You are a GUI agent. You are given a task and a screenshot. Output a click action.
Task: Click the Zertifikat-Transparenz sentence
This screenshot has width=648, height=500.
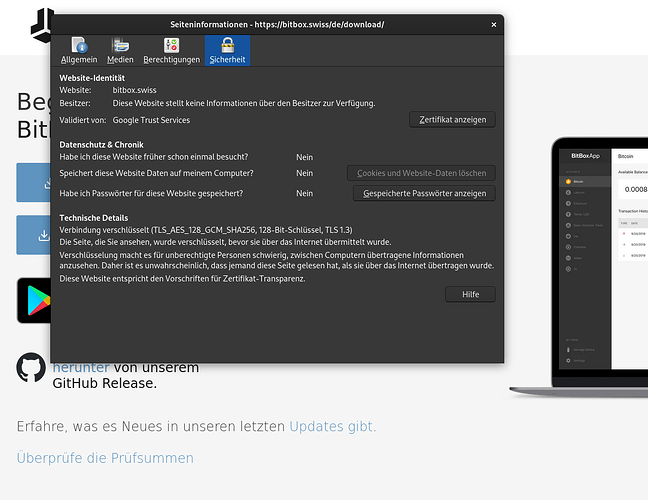click(182, 279)
